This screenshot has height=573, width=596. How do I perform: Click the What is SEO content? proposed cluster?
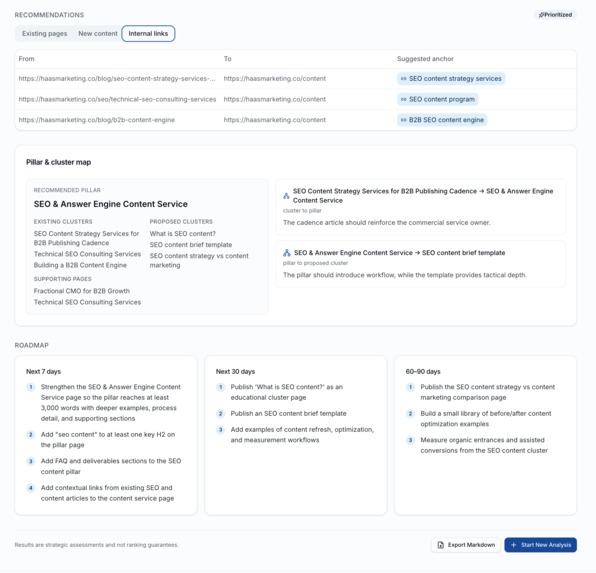182,234
